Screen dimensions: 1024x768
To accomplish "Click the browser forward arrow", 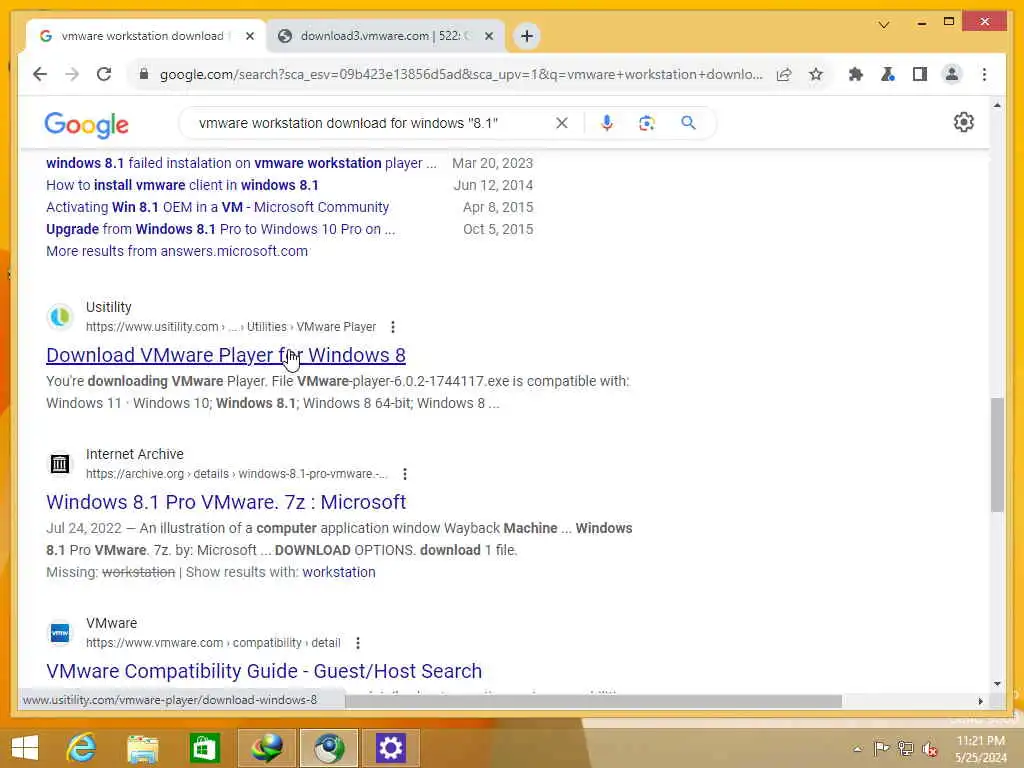I will (x=72, y=74).
